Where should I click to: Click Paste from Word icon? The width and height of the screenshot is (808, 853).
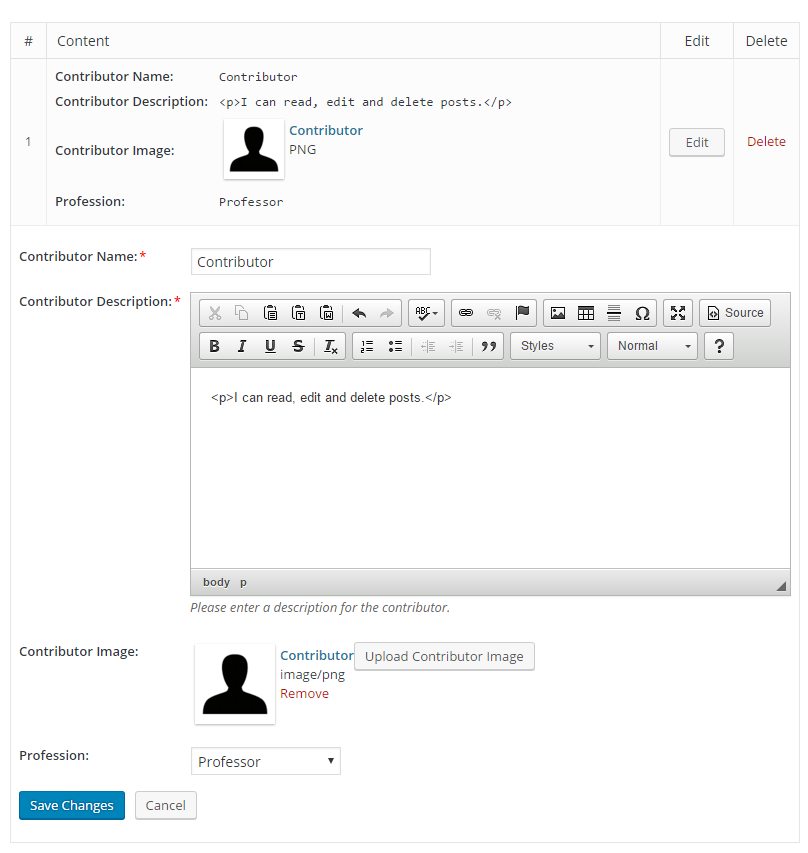(326, 313)
